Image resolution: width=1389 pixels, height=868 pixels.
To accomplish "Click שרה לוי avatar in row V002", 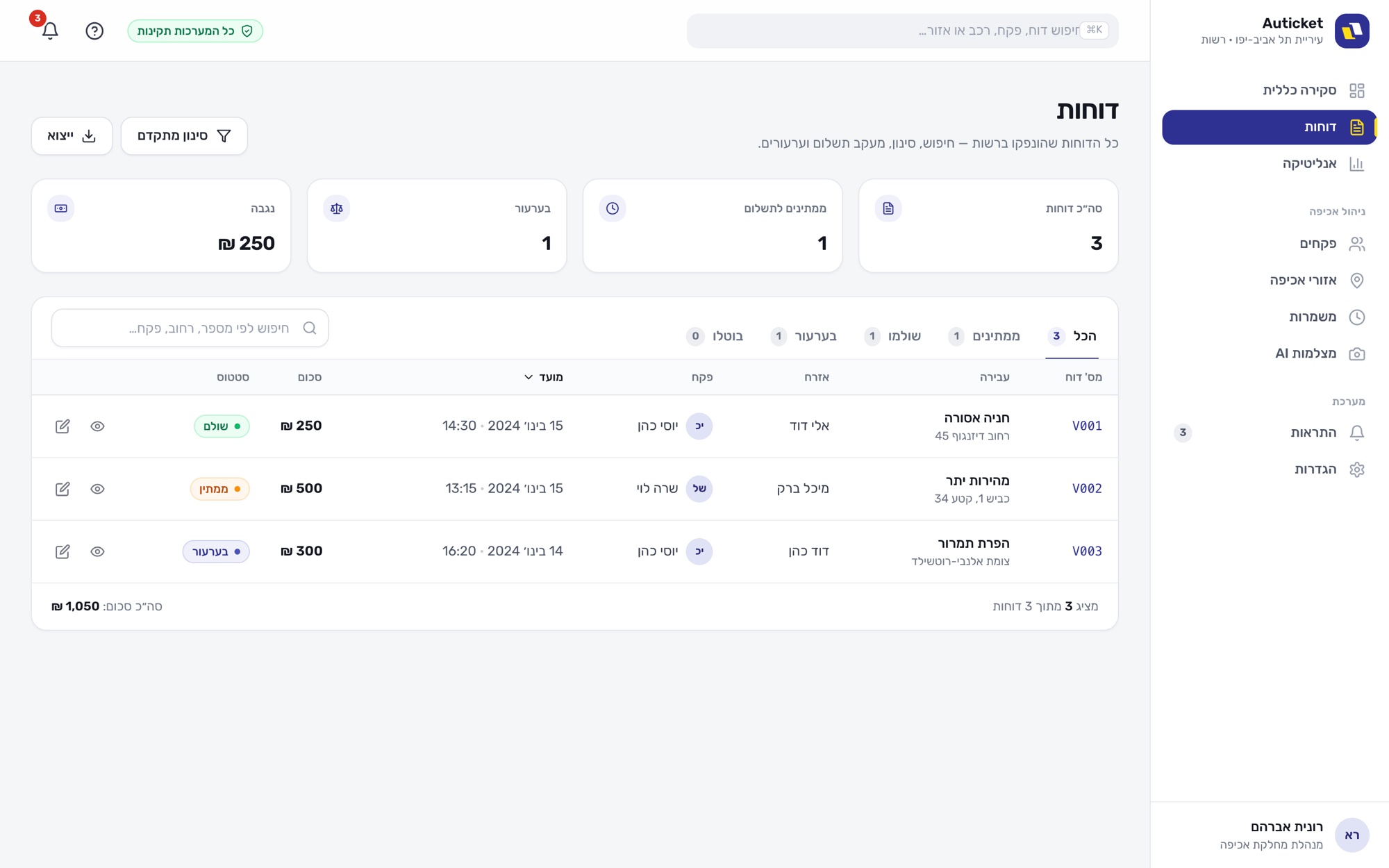I will 699,489.
